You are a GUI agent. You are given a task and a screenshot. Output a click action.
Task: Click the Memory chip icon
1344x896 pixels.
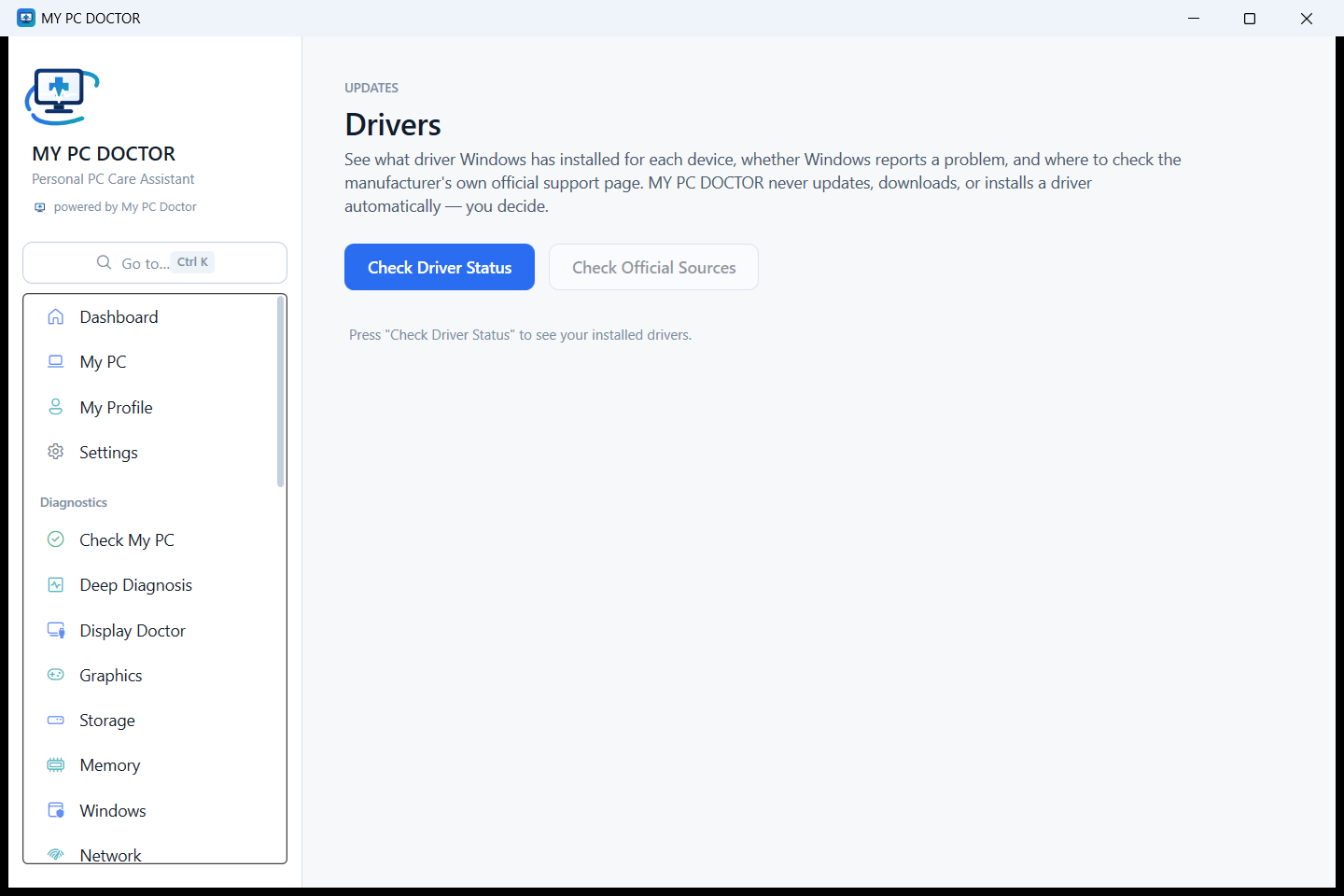pos(56,765)
